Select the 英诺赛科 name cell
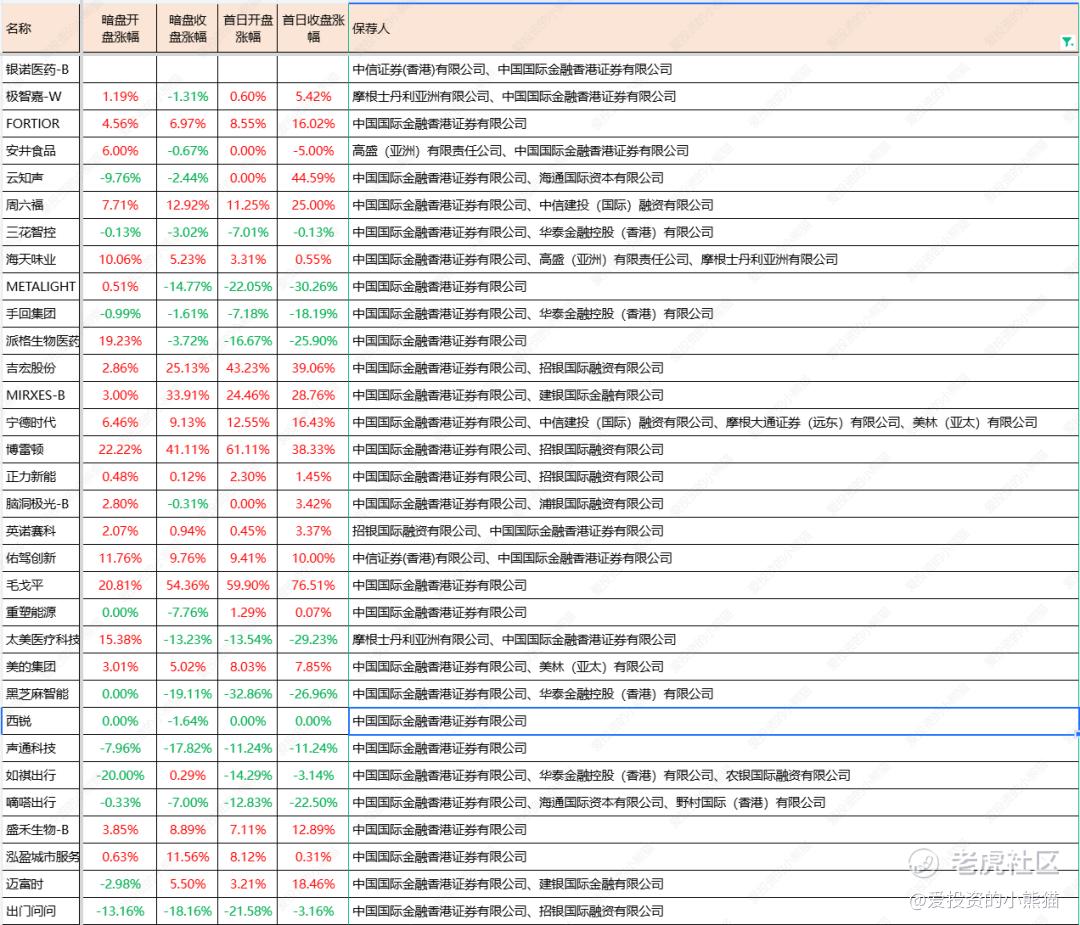Screen dimensions: 1080x925 [41, 531]
